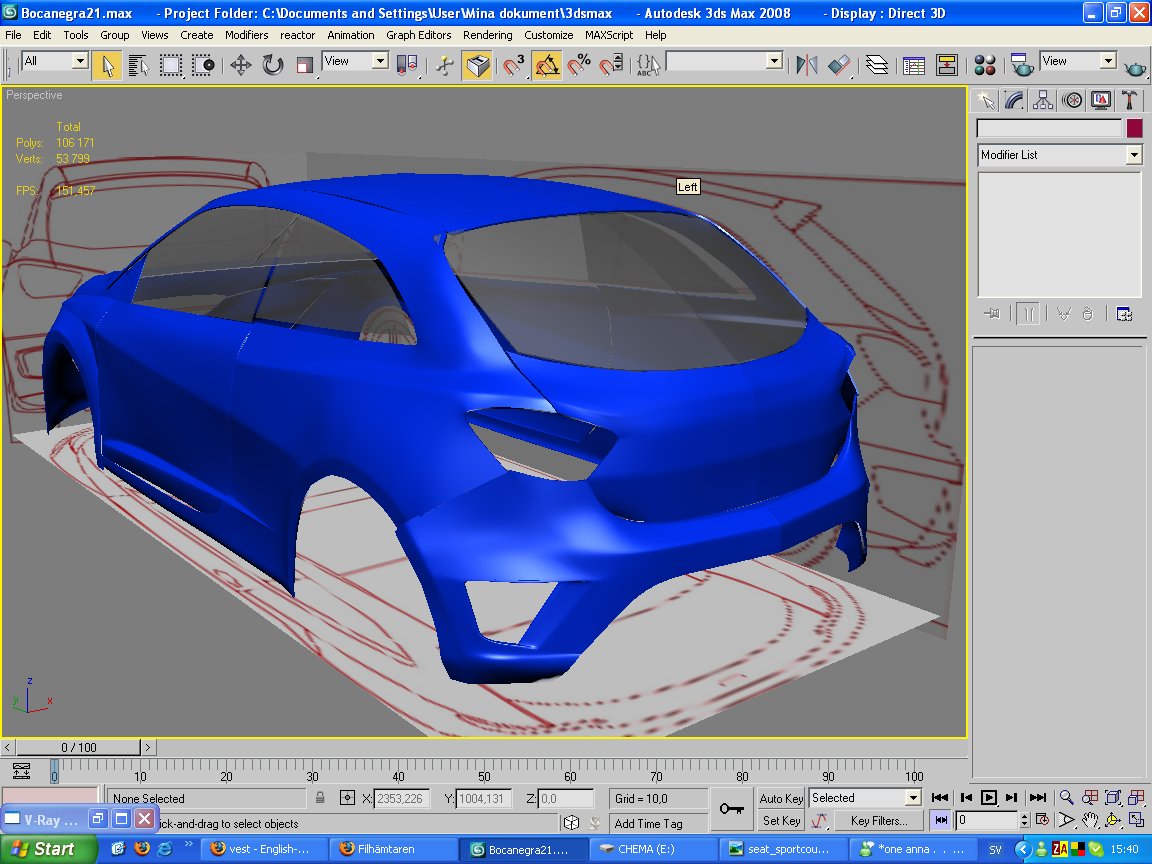The width and height of the screenshot is (1152, 864).
Task: Toggle Absolute/Offset transform type-in mode
Action: pyautogui.click(x=347, y=798)
